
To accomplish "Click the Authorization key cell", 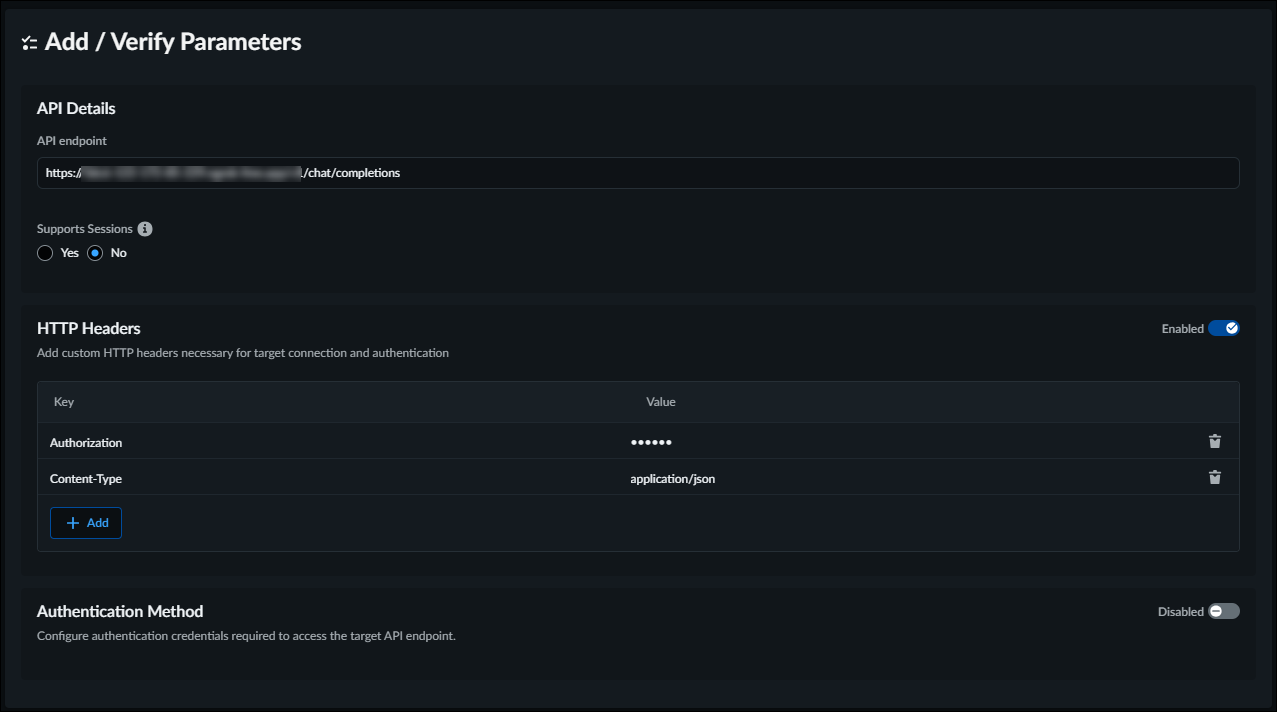I will tap(86, 442).
